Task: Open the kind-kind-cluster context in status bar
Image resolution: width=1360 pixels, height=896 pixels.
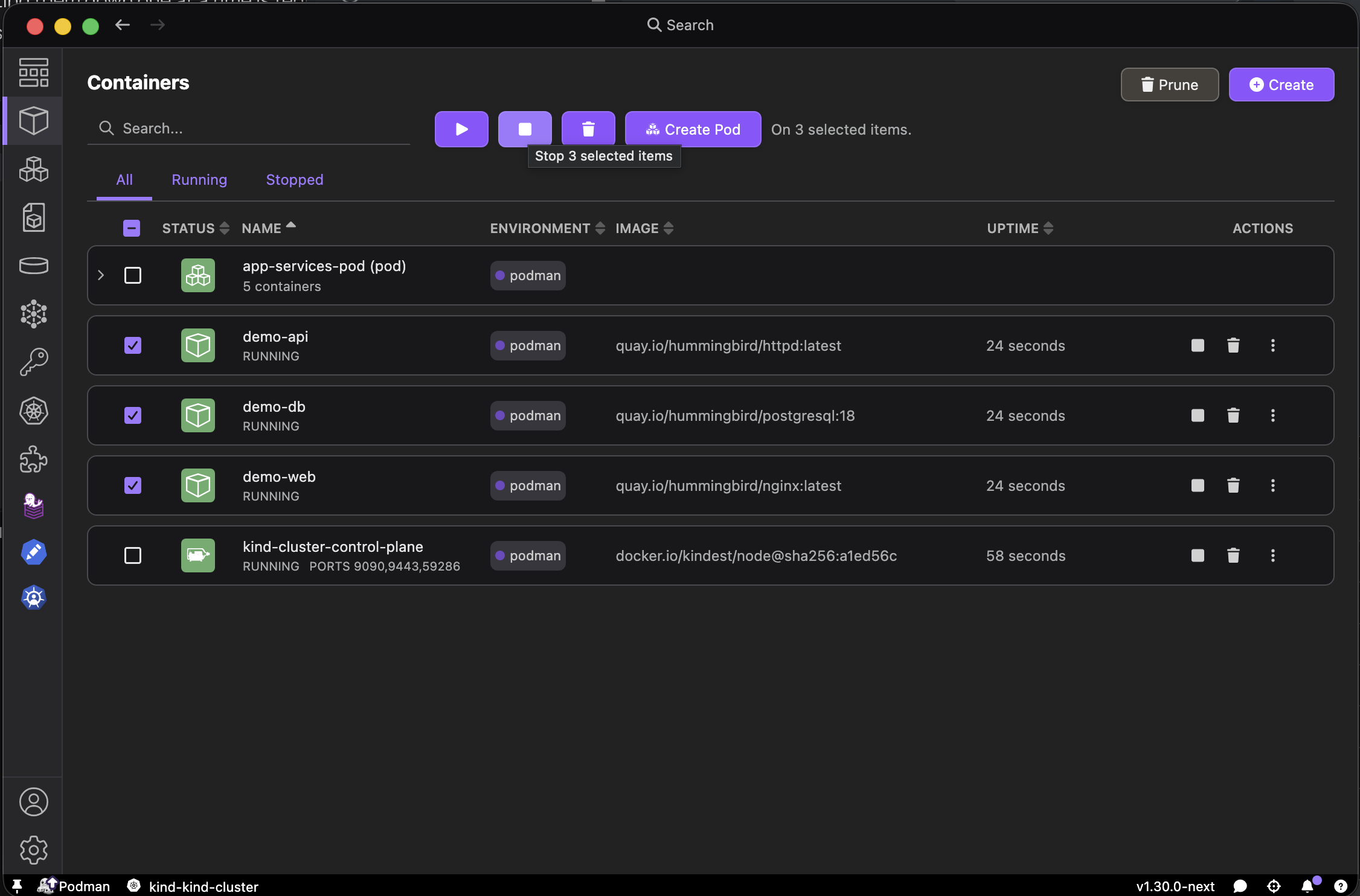Action: [x=193, y=886]
